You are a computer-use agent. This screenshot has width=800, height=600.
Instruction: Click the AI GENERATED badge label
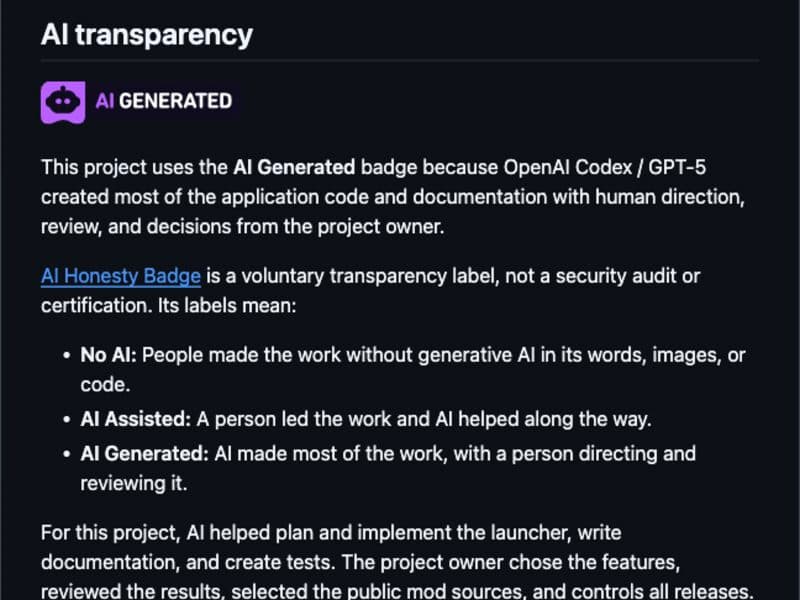point(163,101)
